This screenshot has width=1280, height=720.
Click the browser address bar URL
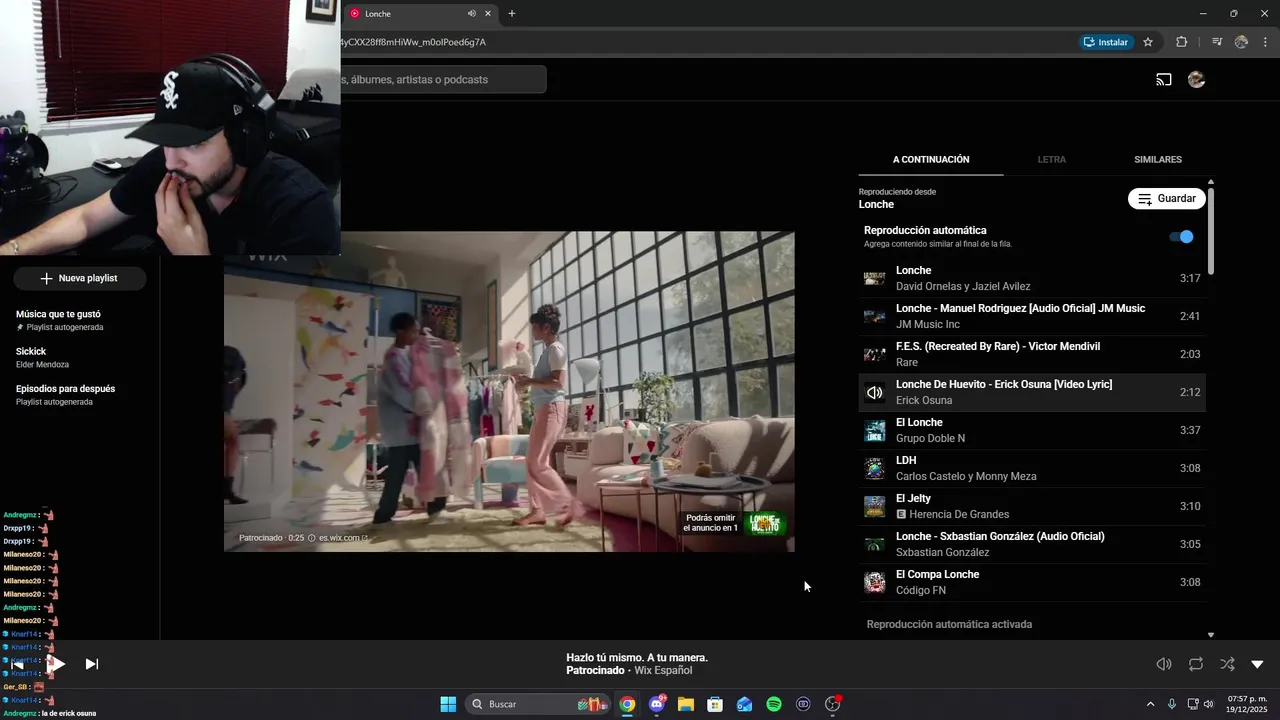coord(414,42)
